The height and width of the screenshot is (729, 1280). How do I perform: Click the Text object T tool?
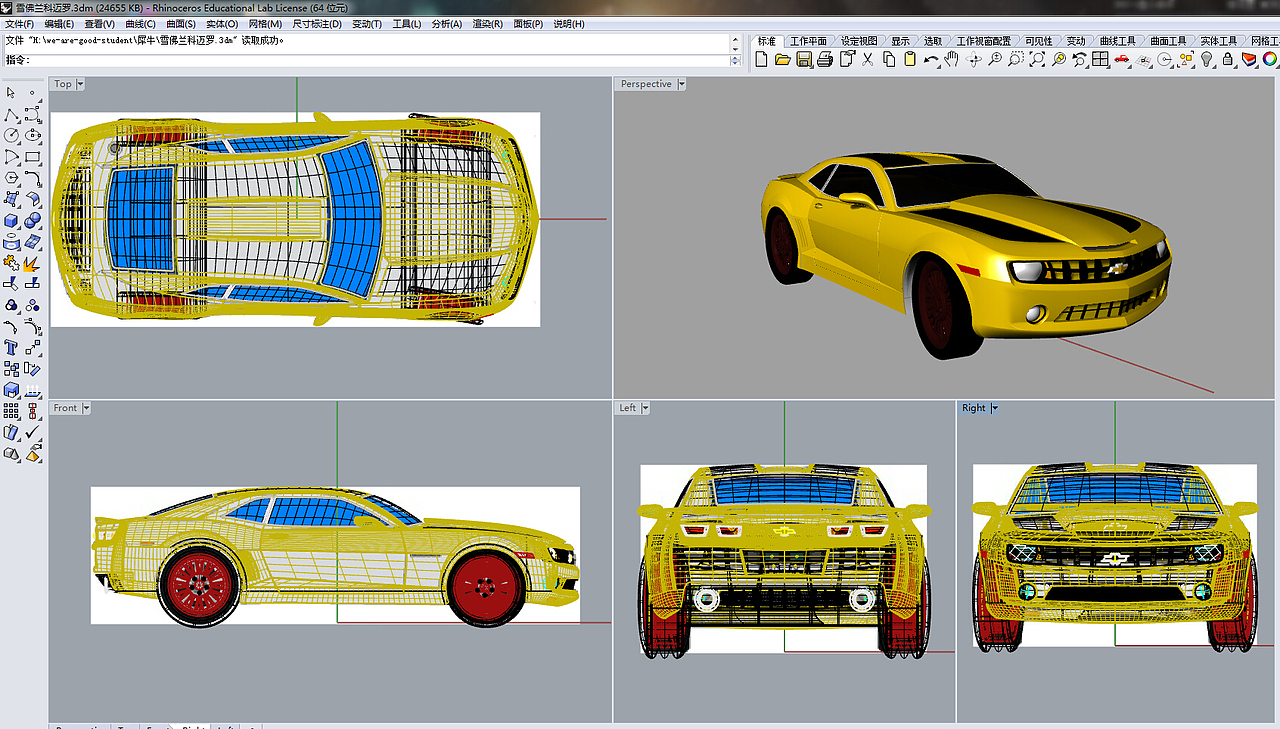(x=11, y=347)
